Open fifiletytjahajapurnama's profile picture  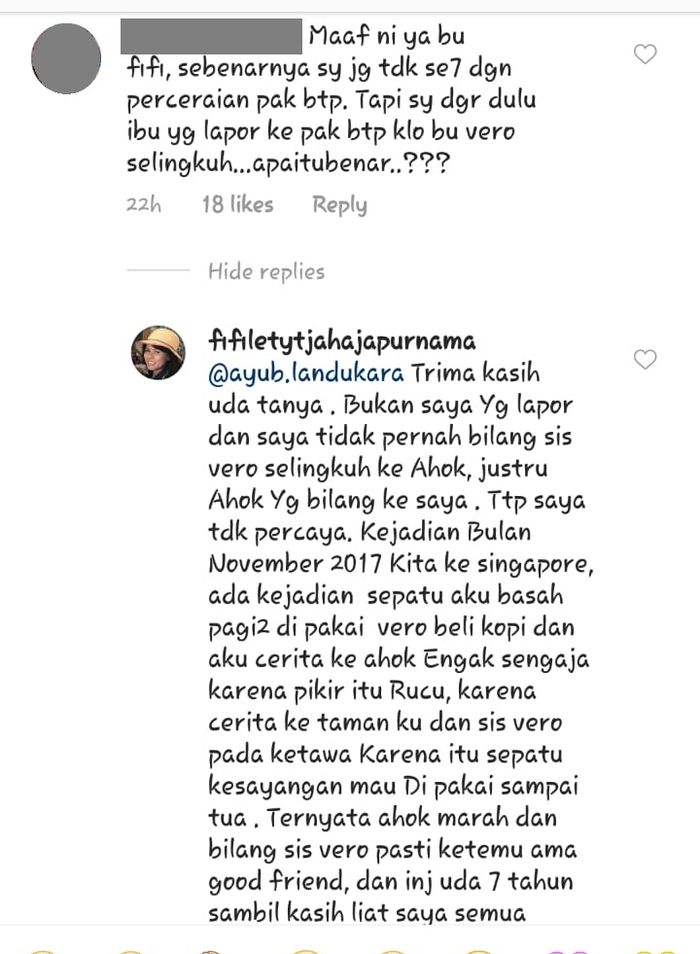(158, 352)
